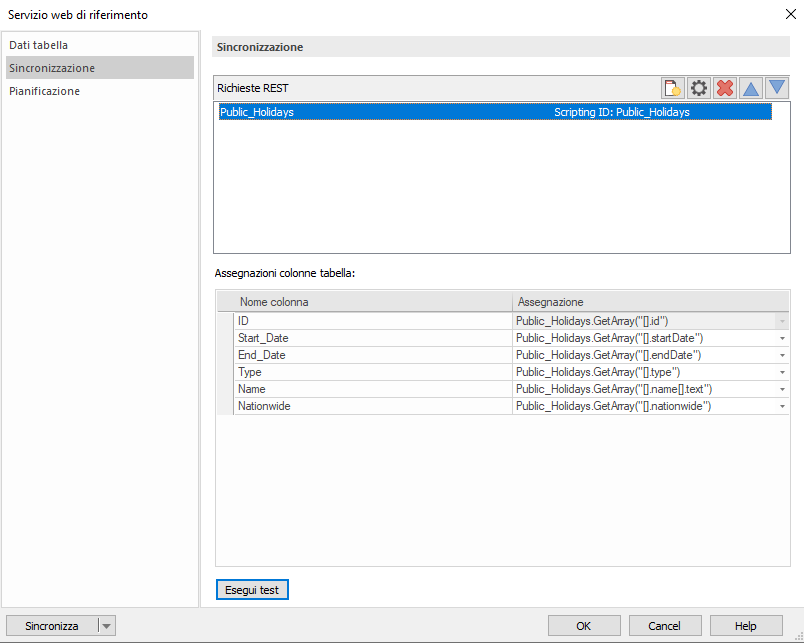Select the Public_Holidays request entry

click(x=400, y=112)
